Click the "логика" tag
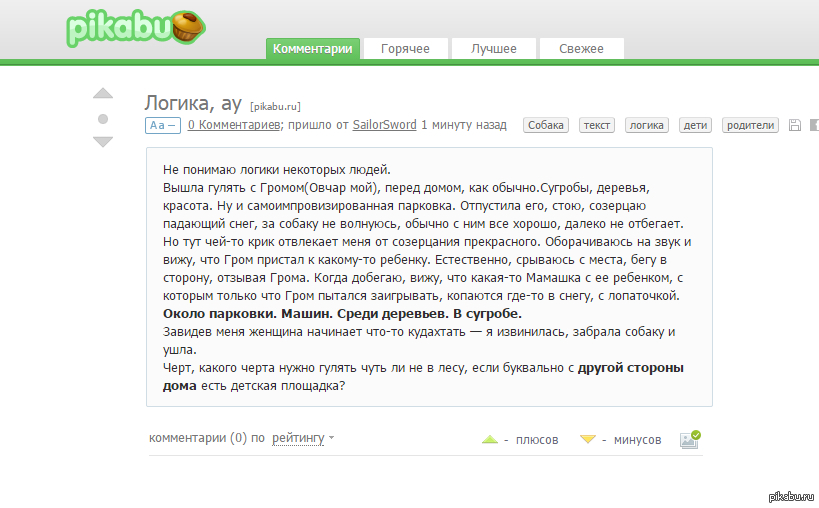This screenshot has width=819, height=508. pyautogui.click(x=646, y=125)
